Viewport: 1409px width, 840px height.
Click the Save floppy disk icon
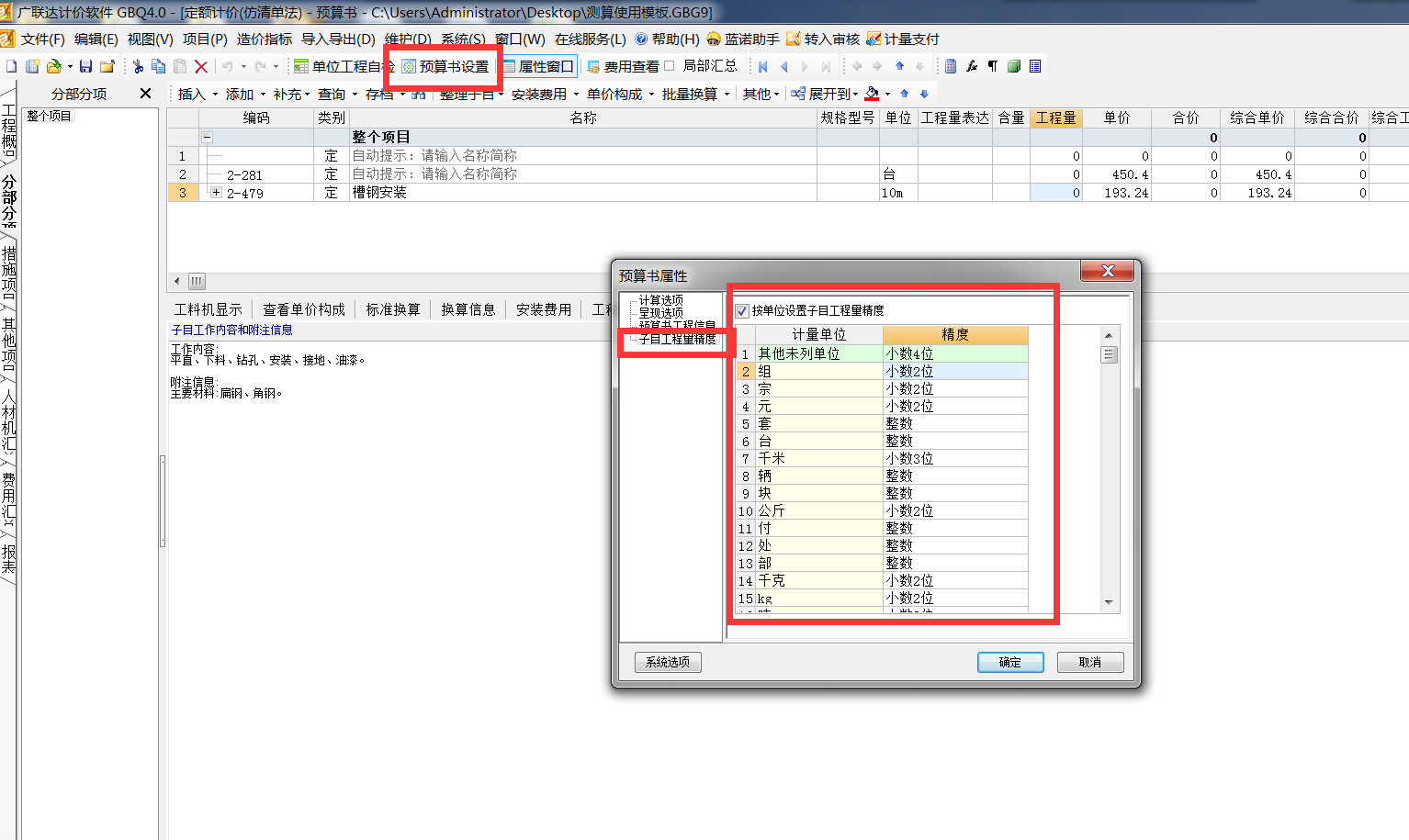click(85, 66)
